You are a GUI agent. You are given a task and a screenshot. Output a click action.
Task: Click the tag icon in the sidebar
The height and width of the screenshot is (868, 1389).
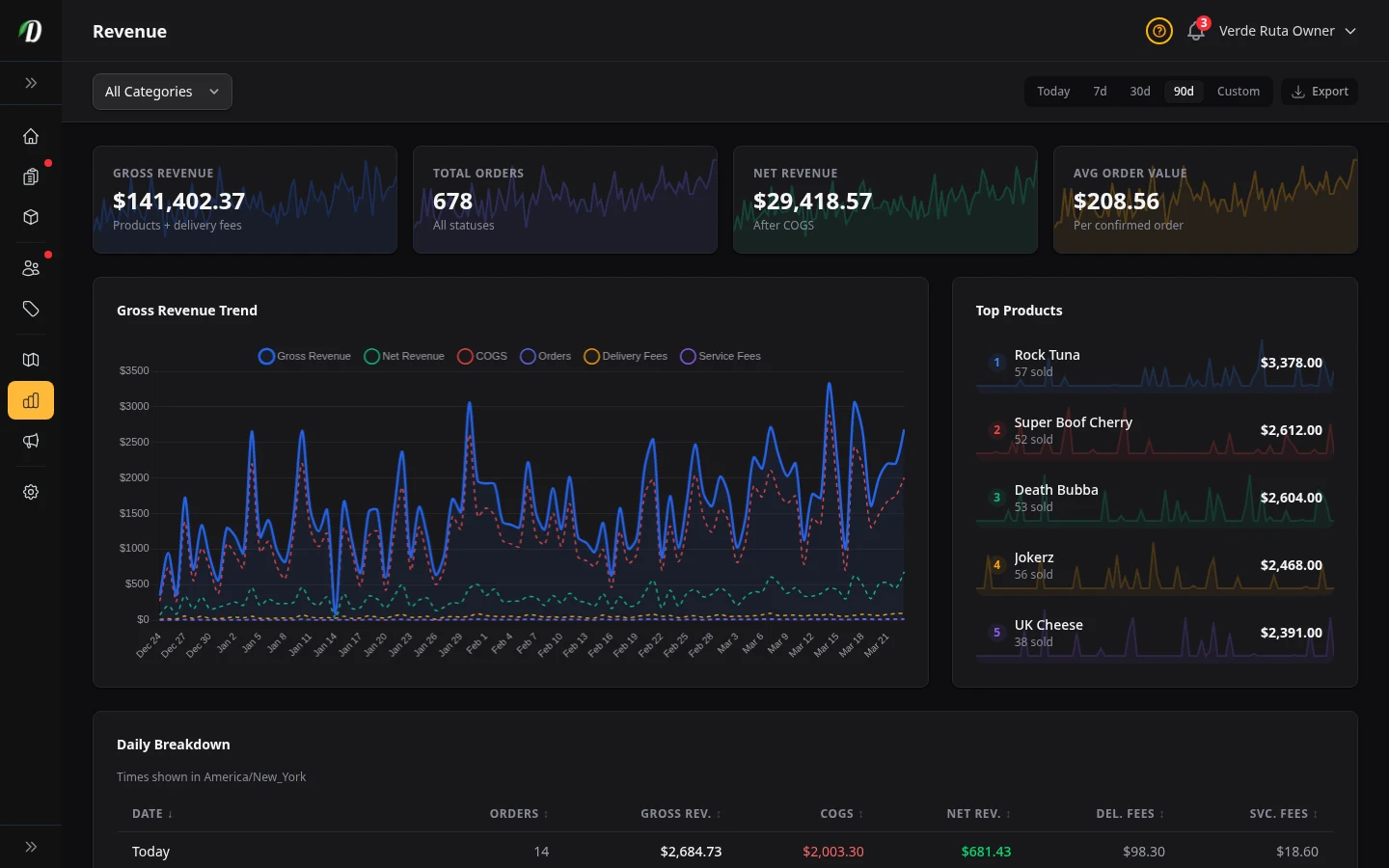click(31, 309)
